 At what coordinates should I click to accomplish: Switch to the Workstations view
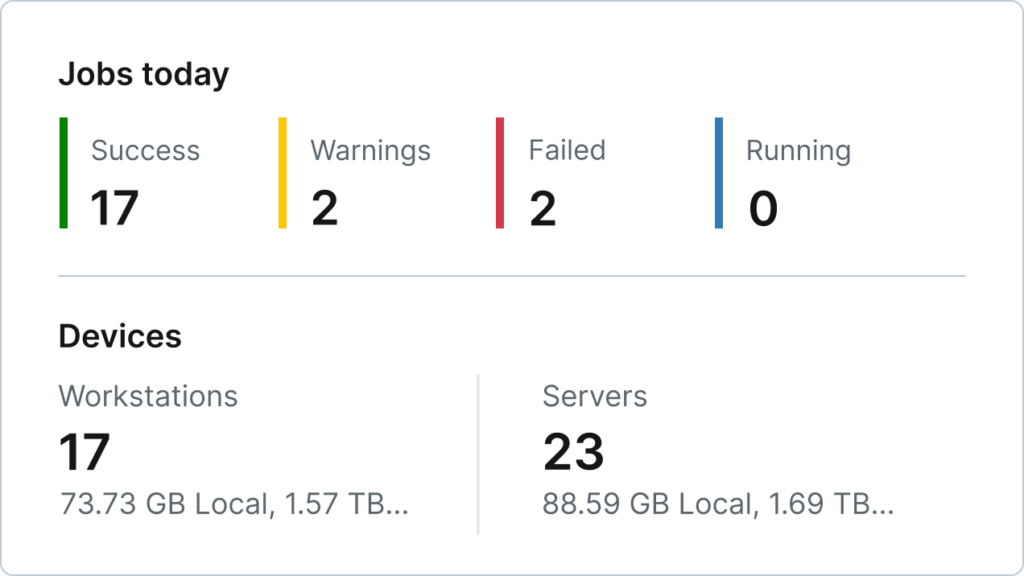point(148,396)
